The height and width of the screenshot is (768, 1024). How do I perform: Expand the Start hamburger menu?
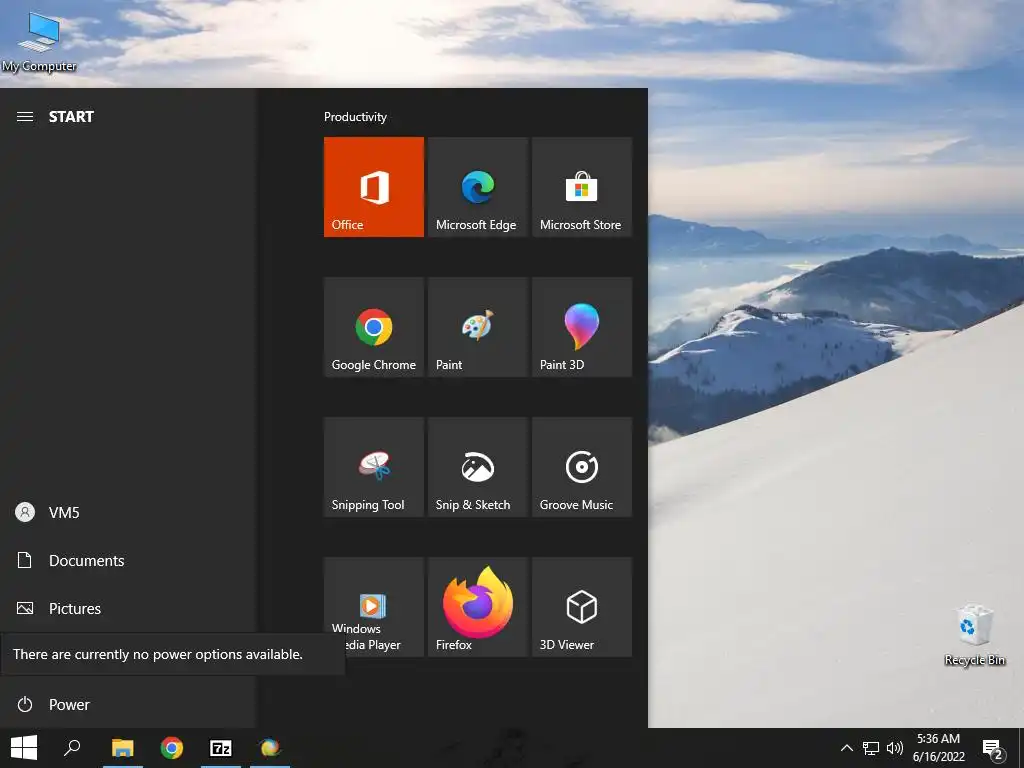click(25, 117)
